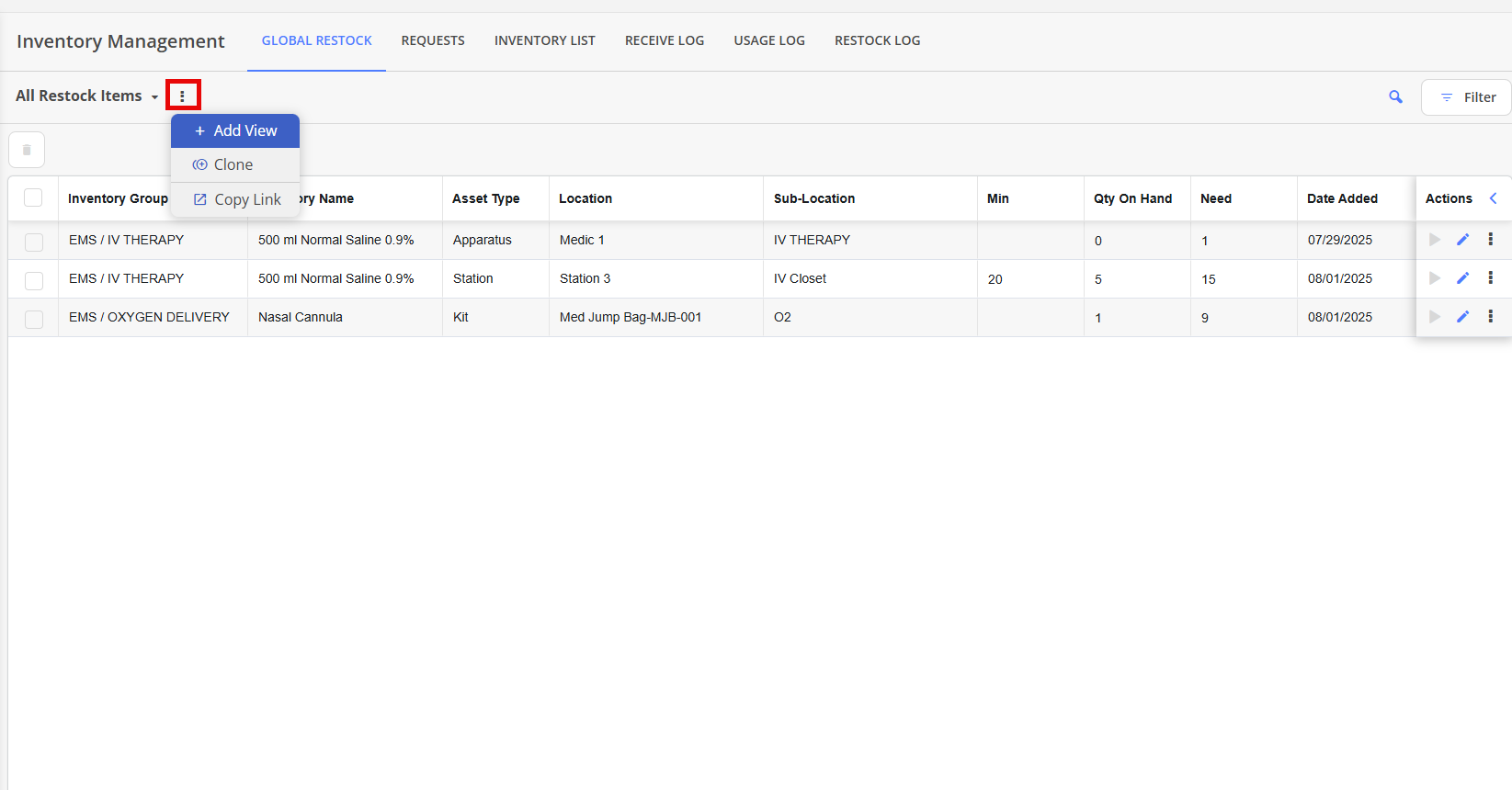
Task: Sort by the Date Added column header
Action: pos(1343,198)
